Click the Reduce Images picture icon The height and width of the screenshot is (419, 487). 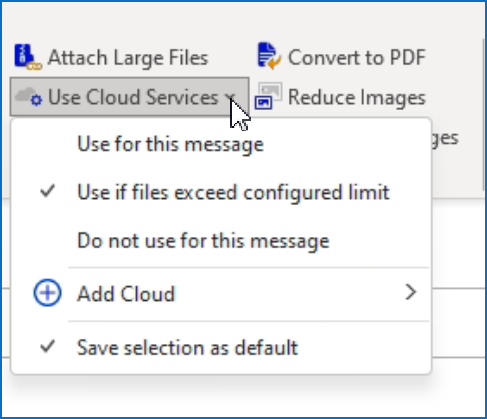tap(269, 96)
